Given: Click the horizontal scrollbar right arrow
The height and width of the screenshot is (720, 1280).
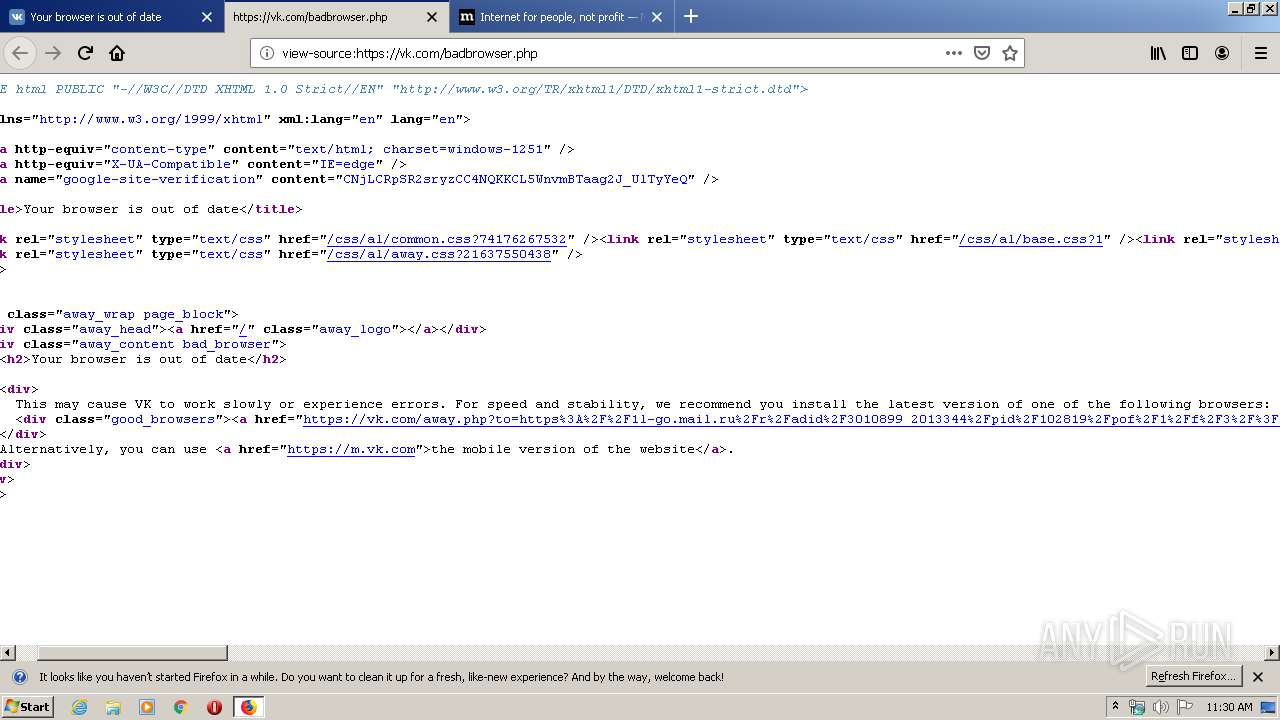Looking at the screenshot, I should (1272, 653).
